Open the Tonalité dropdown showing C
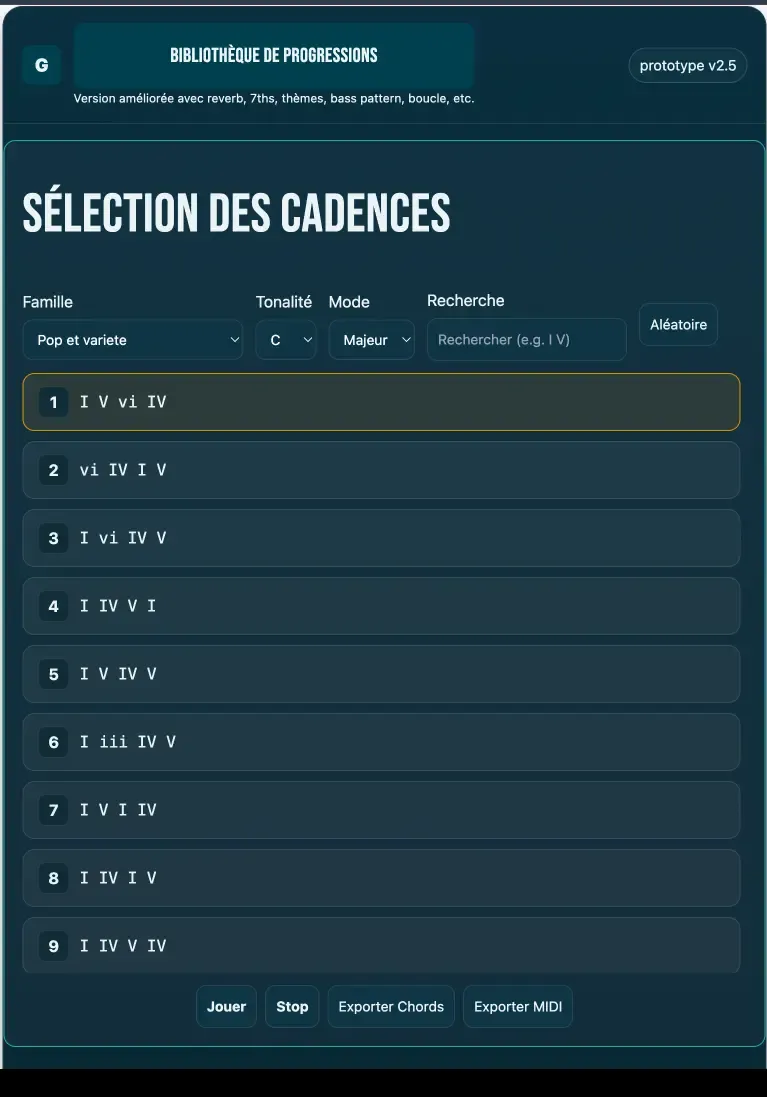767x1097 pixels. click(286, 340)
